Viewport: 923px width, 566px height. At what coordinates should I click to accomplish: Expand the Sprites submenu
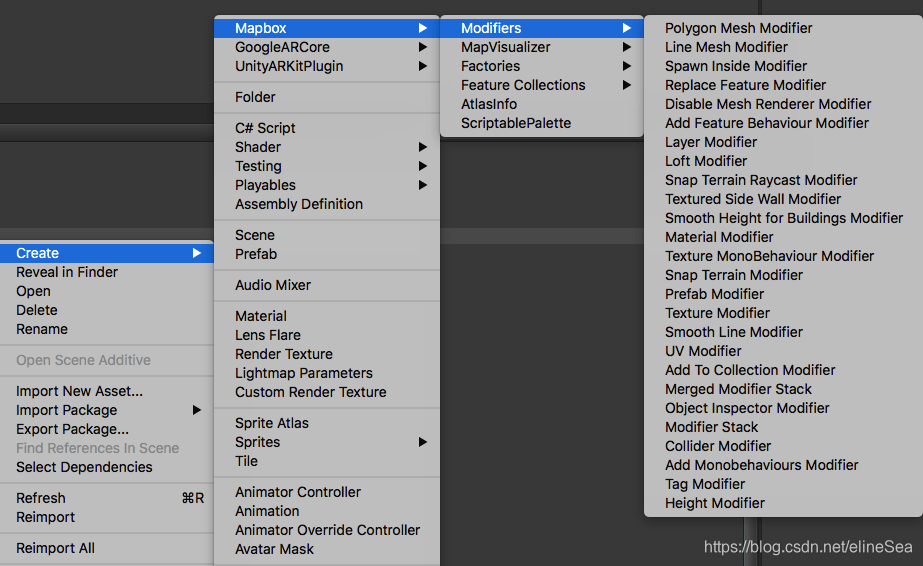tap(327, 442)
